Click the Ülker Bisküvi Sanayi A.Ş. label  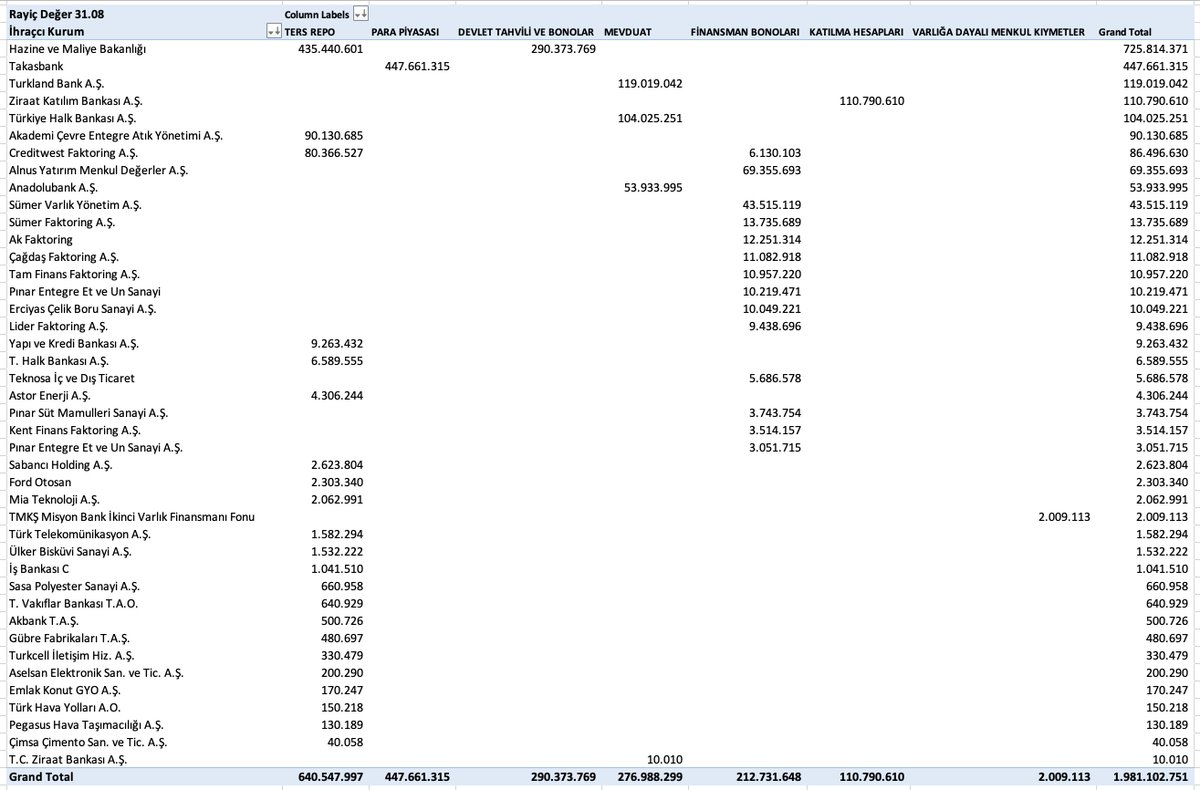(x=71, y=551)
